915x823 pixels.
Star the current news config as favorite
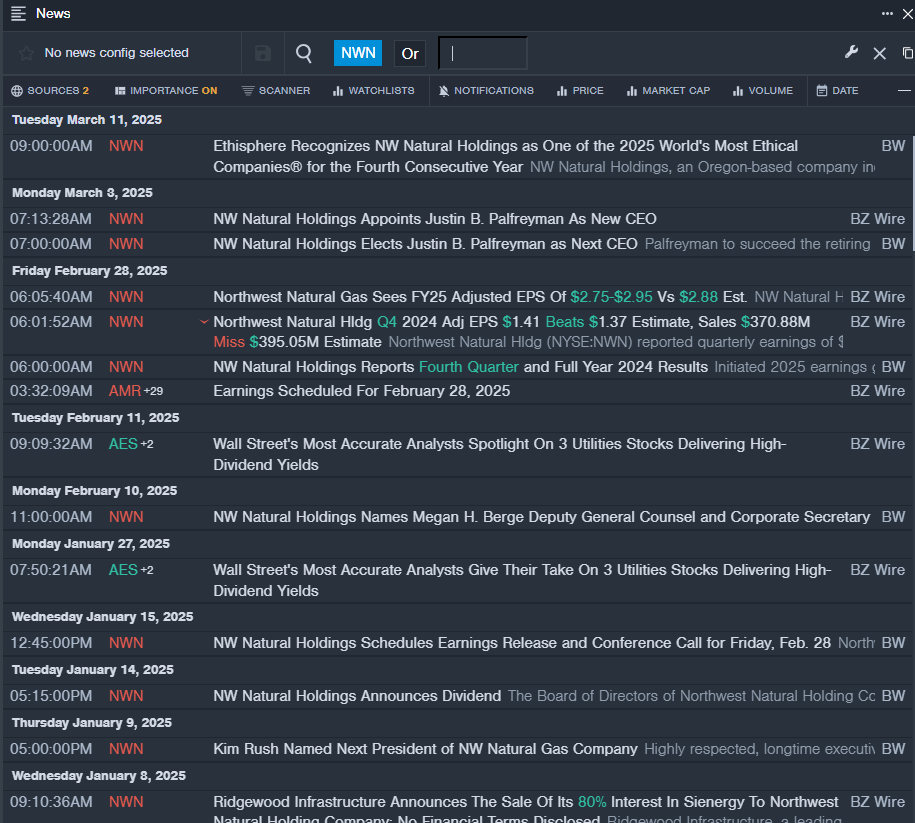click(x=26, y=53)
